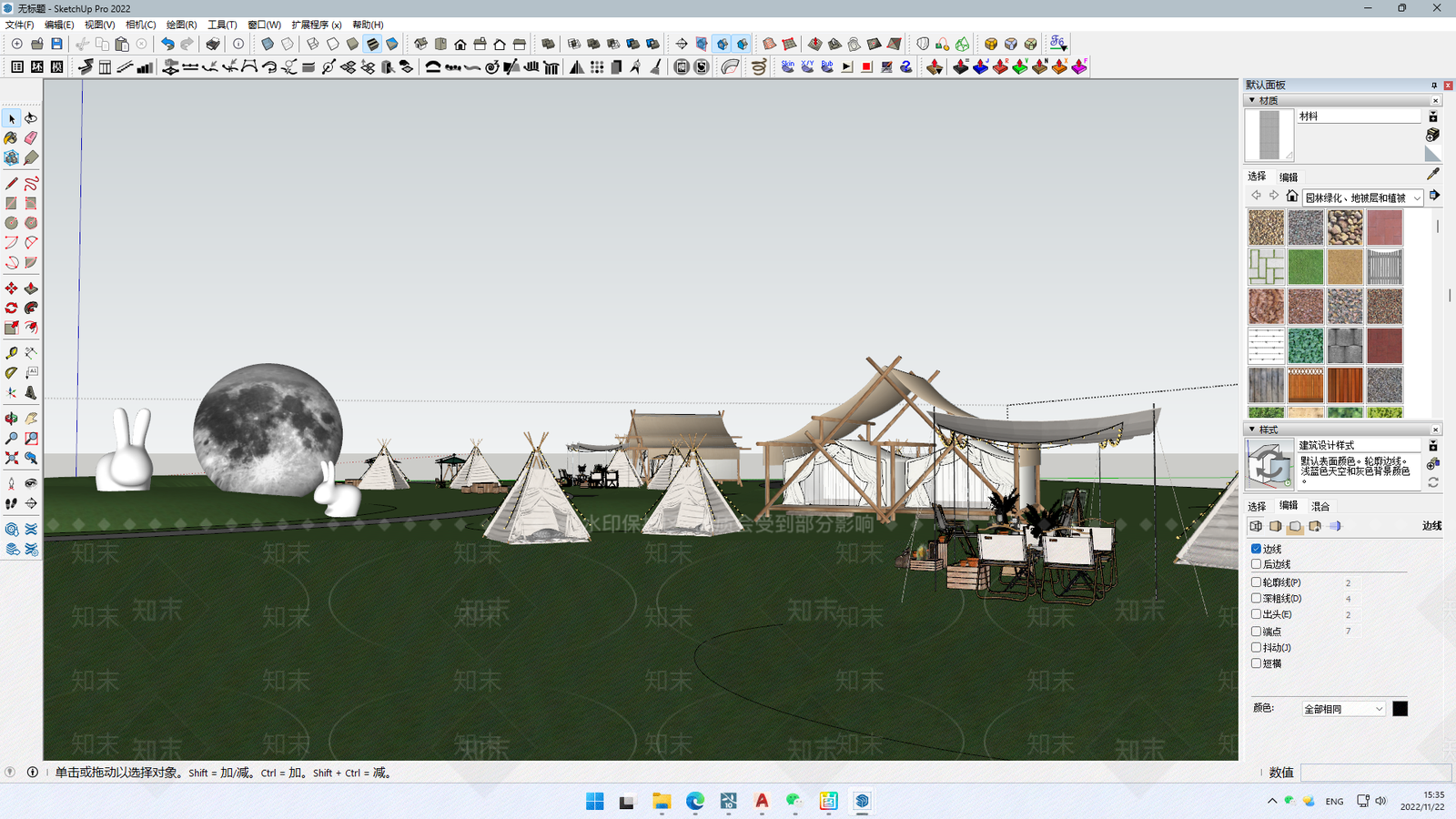
Task: Open Microsoft Edge from the taskbar
Action: tap(695, 801)
